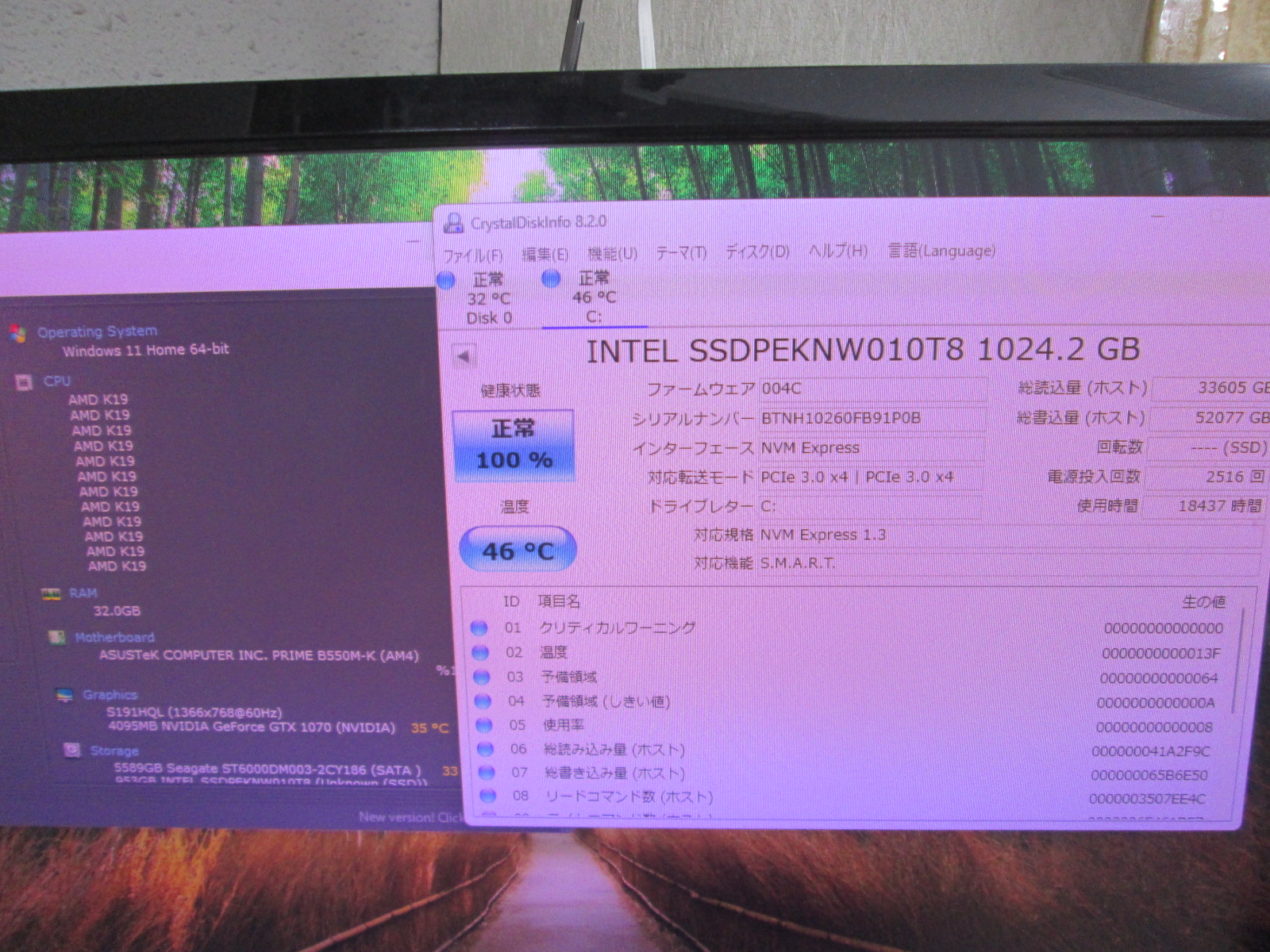Click the Disk 0 blue status orb
Screen dimensions: 1270x952
point(446,280)
